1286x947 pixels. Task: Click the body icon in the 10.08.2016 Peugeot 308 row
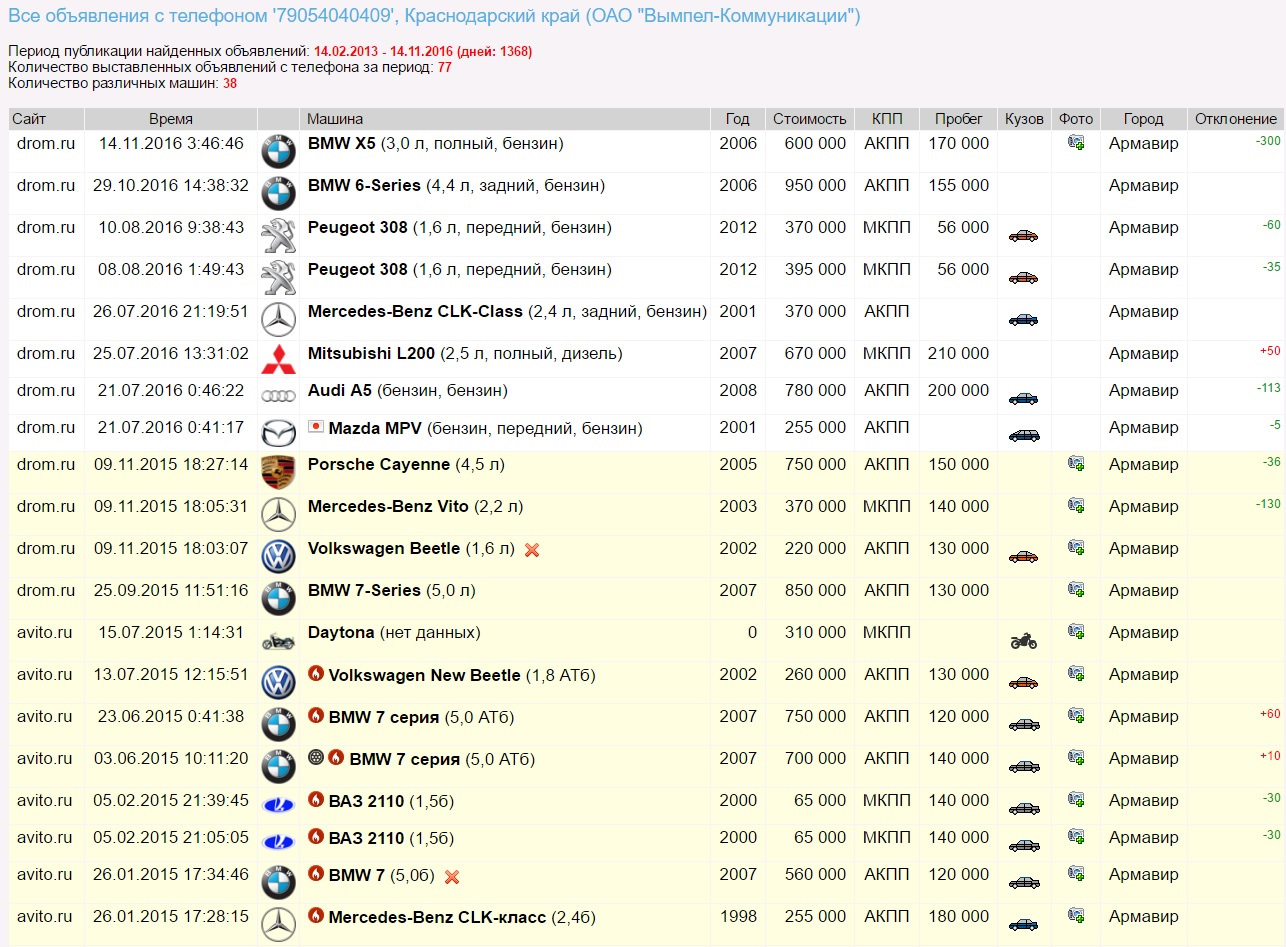[x=1024, y=236]
